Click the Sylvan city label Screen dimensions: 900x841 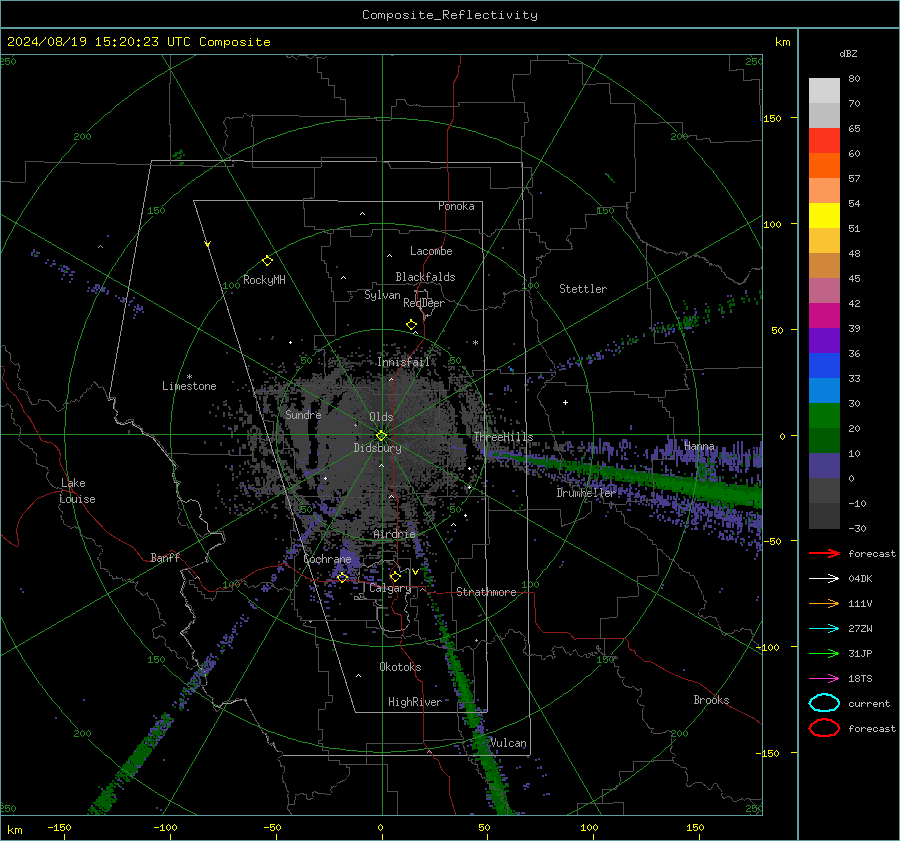[x=382, y=295]
